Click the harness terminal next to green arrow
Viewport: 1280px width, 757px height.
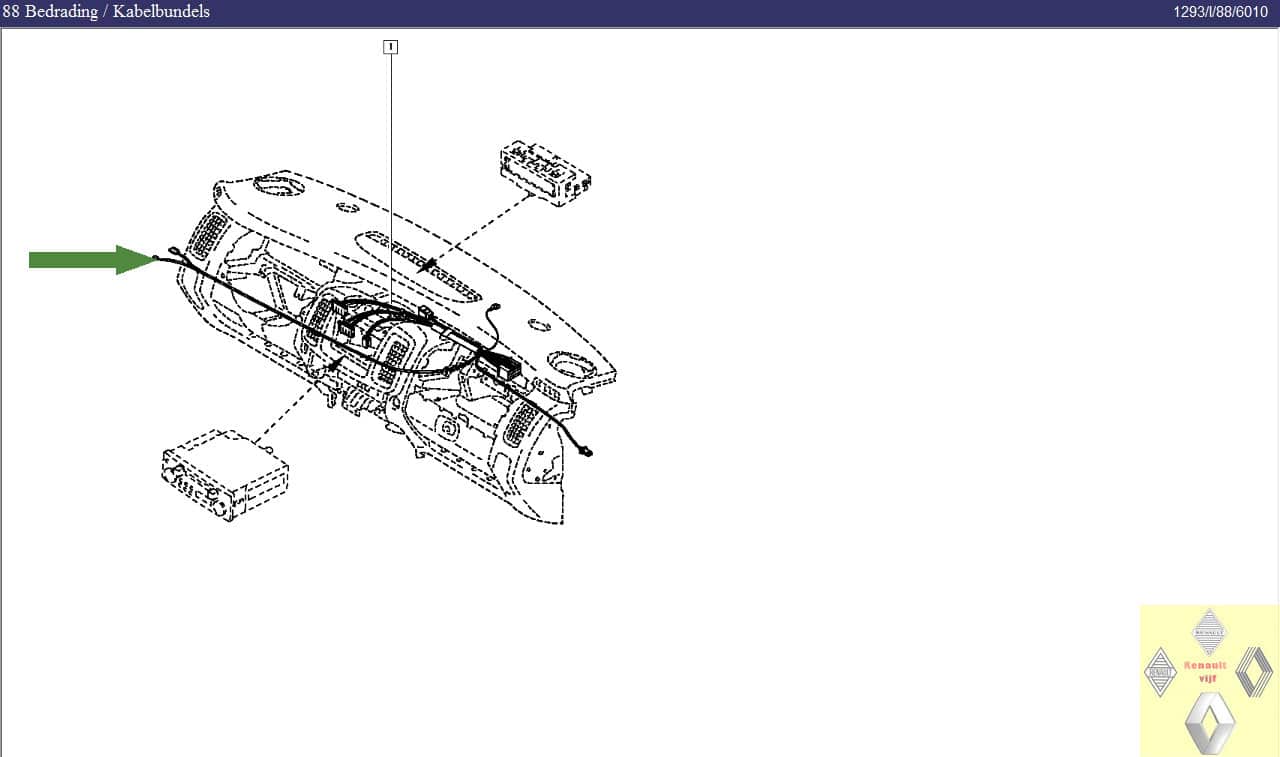tap(157, 261)
